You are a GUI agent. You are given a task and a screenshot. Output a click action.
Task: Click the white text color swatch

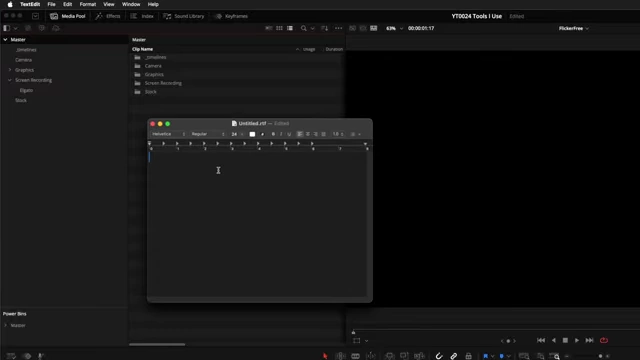(252, 134)
